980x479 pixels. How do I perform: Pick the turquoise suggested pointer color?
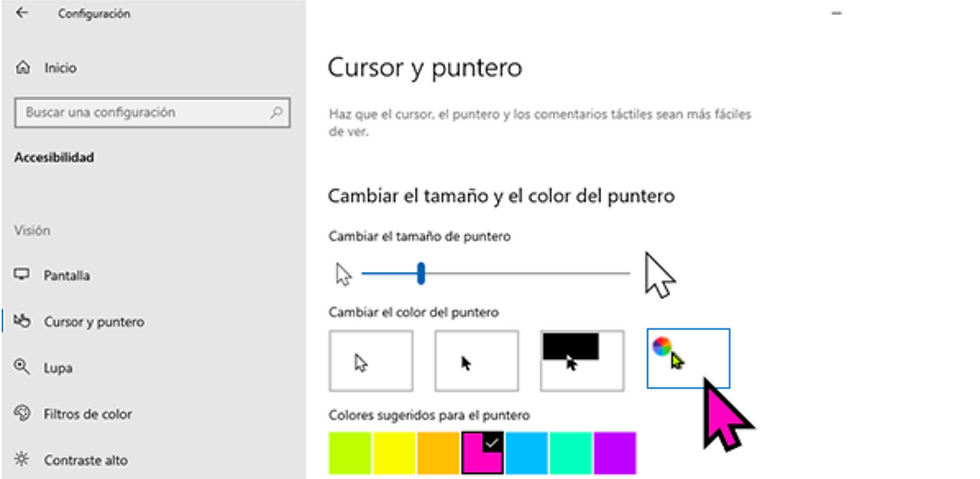[571, 453]
